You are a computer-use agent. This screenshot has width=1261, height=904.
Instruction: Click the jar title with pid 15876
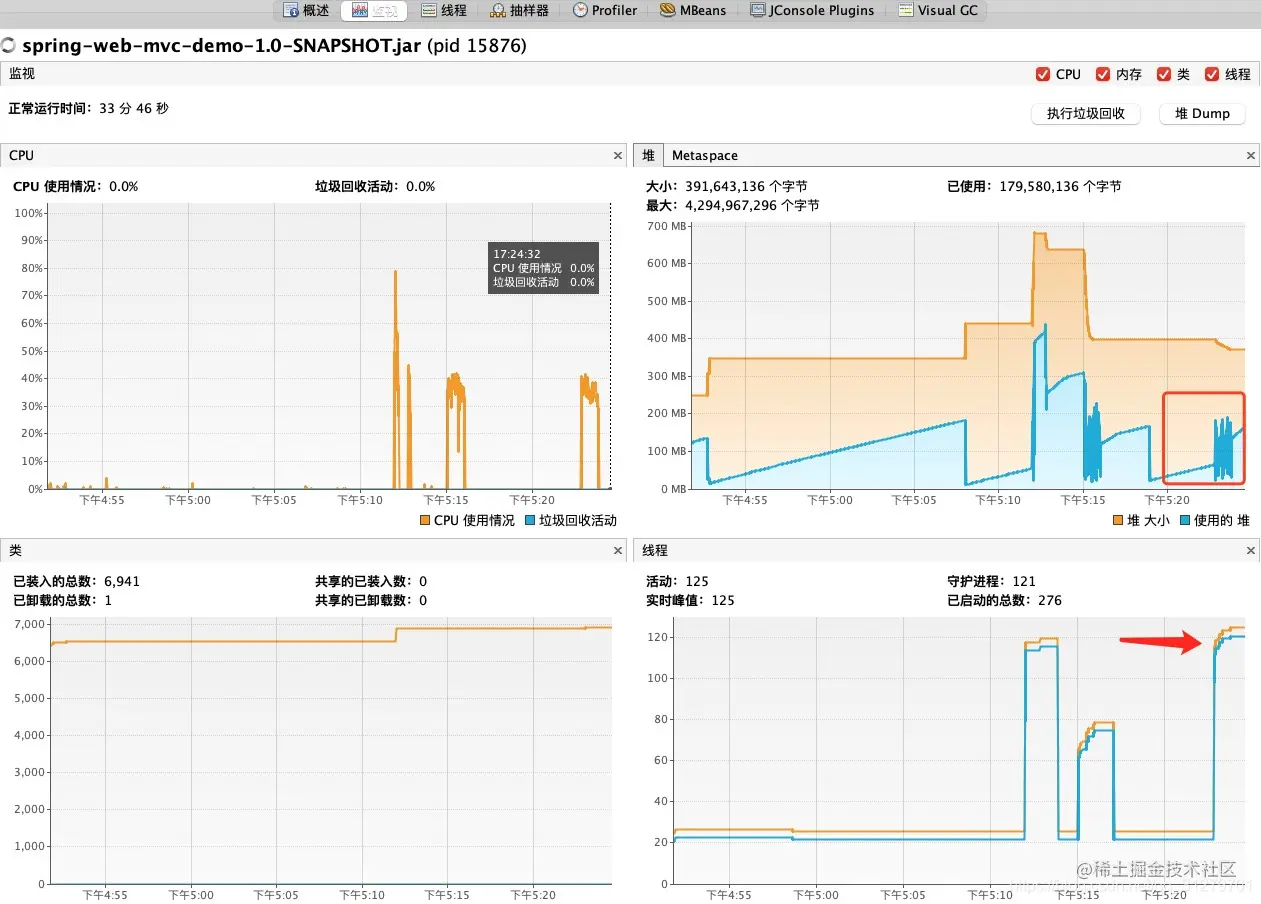click(x=274, y=45)
